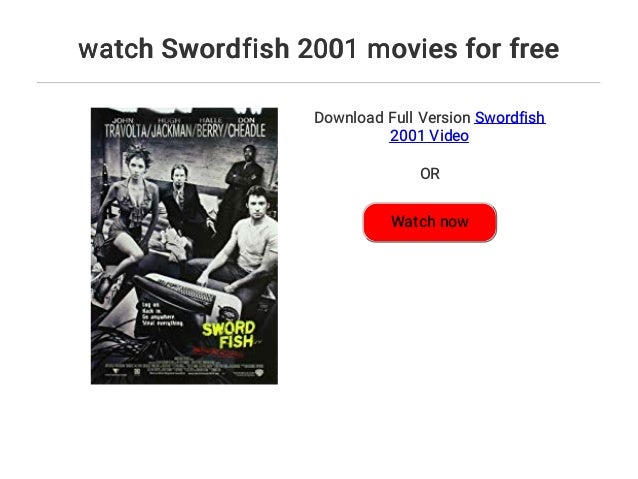
Task: Select the Swordfish movie poster image
Action: (x=184, y=246)
